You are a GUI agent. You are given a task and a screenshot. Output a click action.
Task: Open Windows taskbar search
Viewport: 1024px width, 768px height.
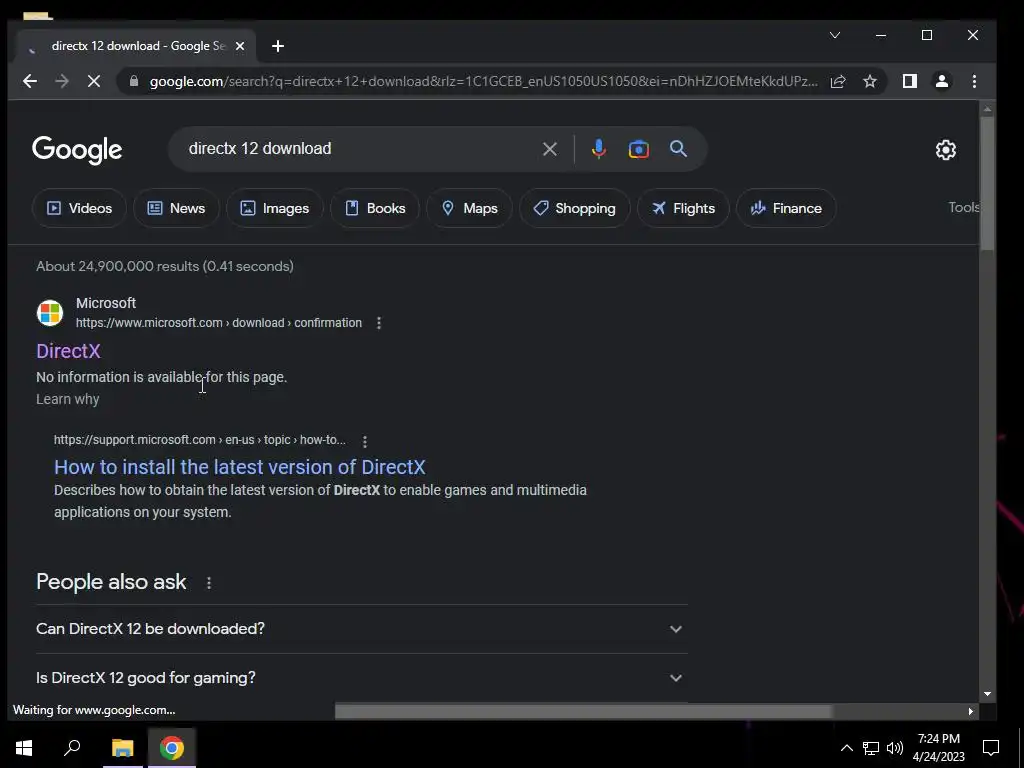[x=72, y=748]
